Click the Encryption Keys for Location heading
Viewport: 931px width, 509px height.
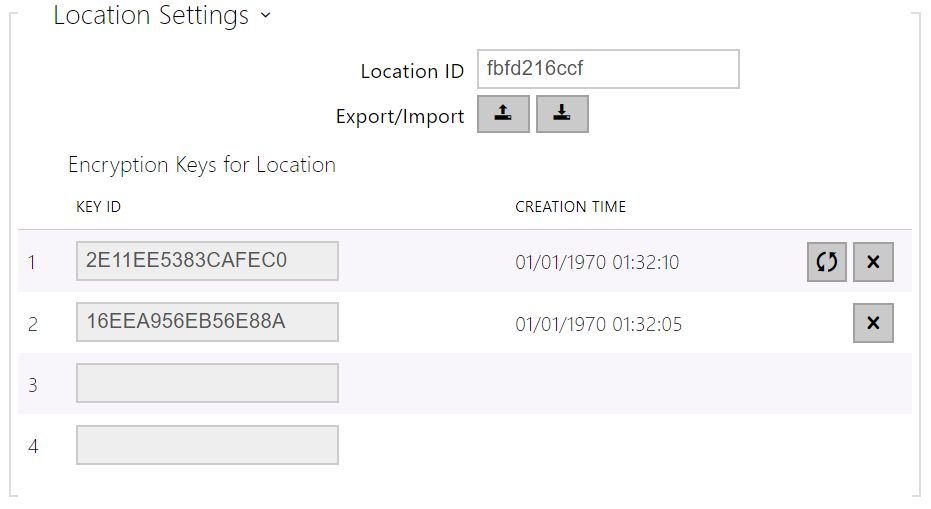point(202,165)
